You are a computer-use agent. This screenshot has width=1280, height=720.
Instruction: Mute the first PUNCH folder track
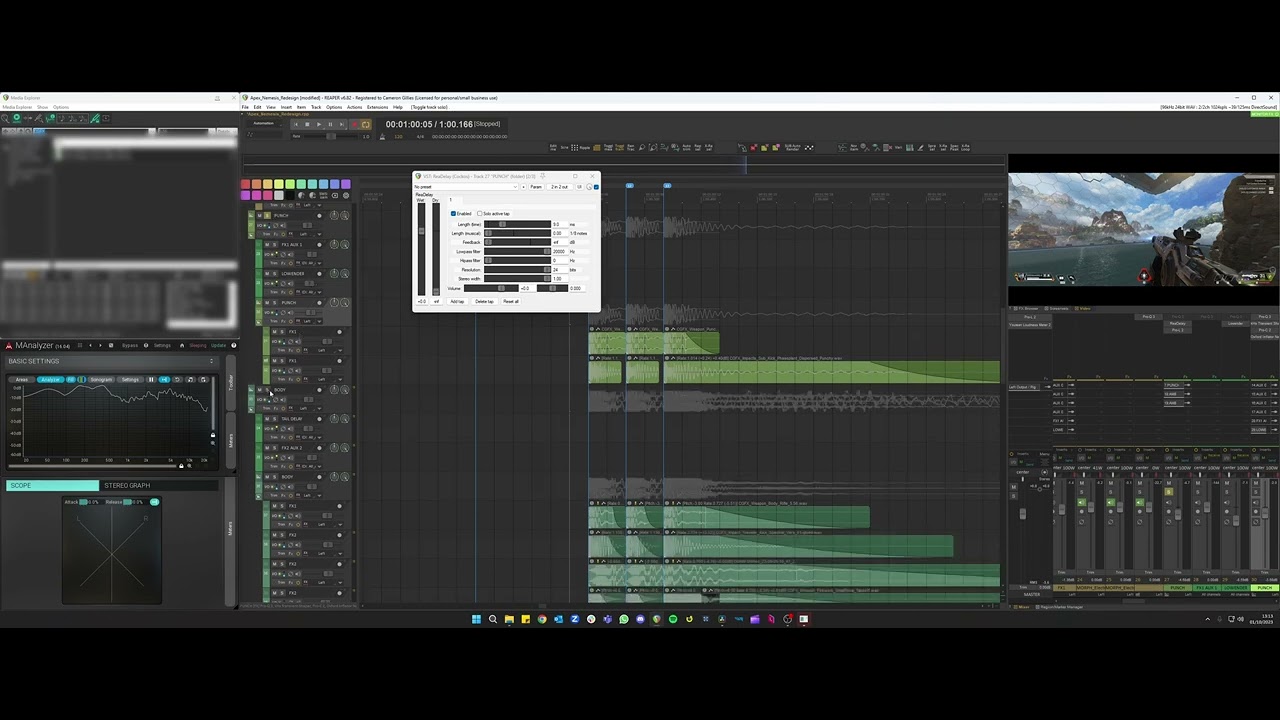tap(259, 216)
